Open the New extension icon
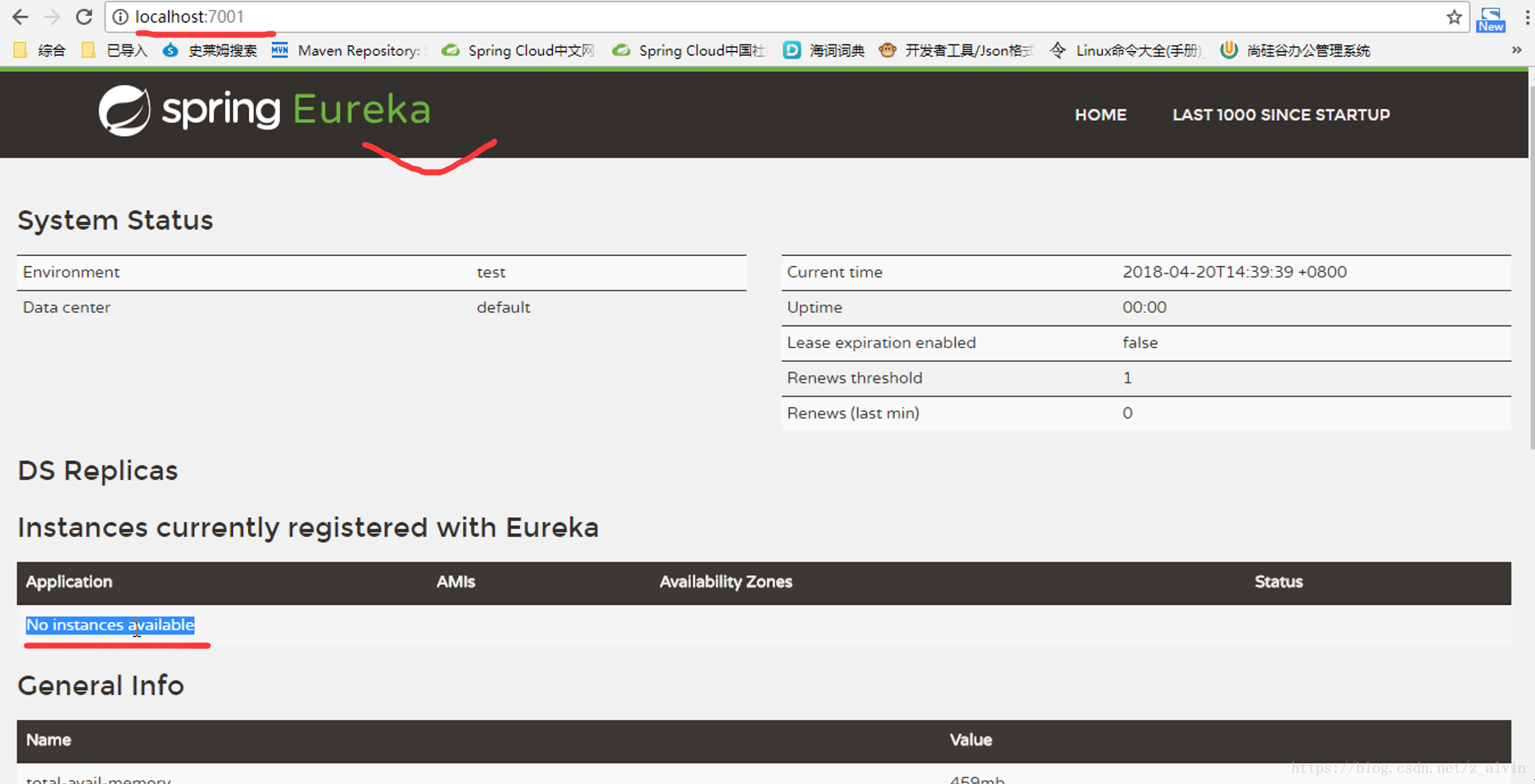This screenshot has height=784, width=1535. click(1490, 19)
